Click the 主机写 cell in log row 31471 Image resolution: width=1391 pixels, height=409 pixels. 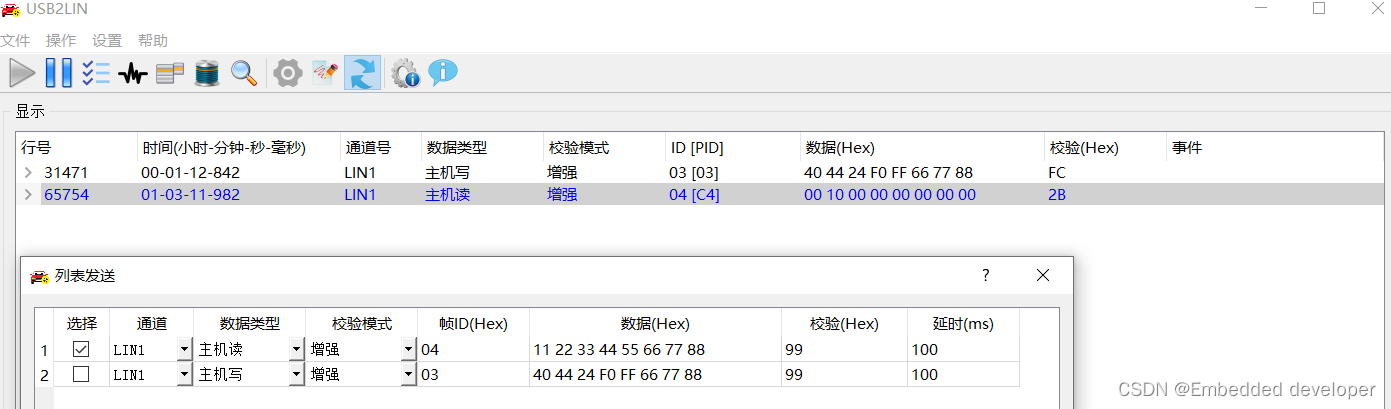click(447, 173)
